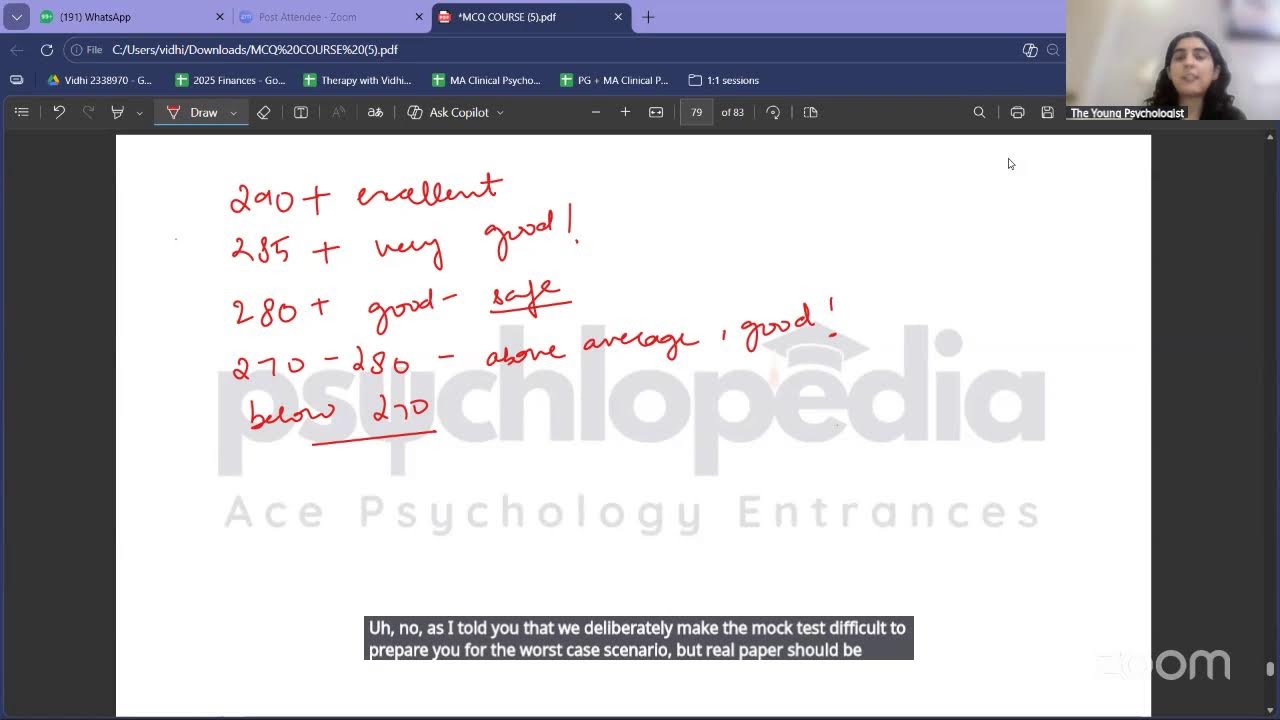This screenshot has height=720, width=1280.
Task: Open the 1:1 sessions bookmark folder
Action: (x=724, y=80)
